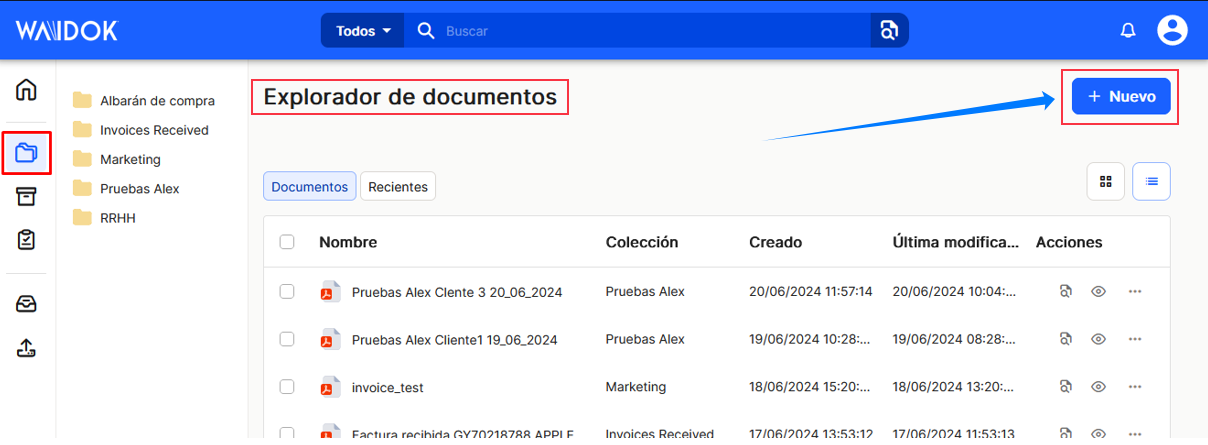Open document Pruebas Alex Cliente 3 20_06_2024
Viewport: 1208px width, 445px height.
(457, 292)
